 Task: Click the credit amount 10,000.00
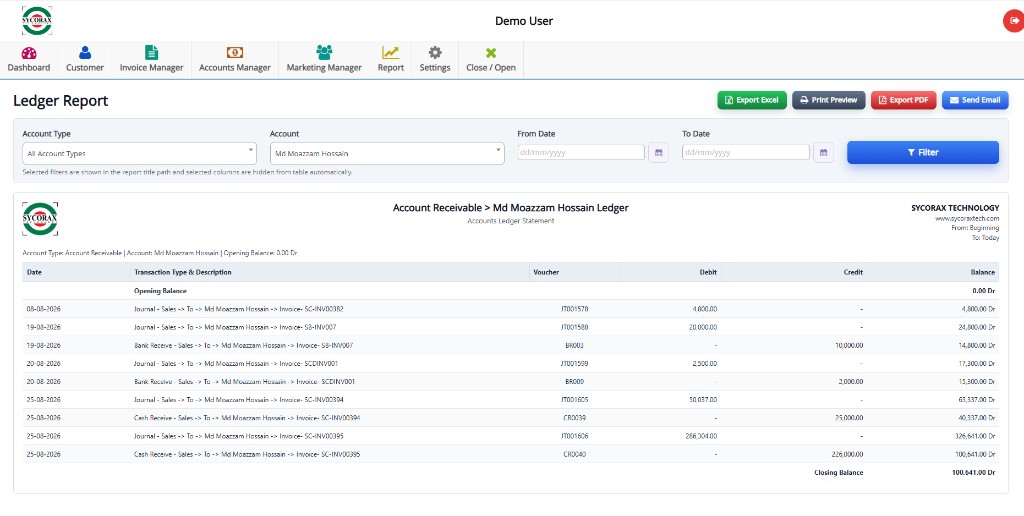tap(849, 346)
